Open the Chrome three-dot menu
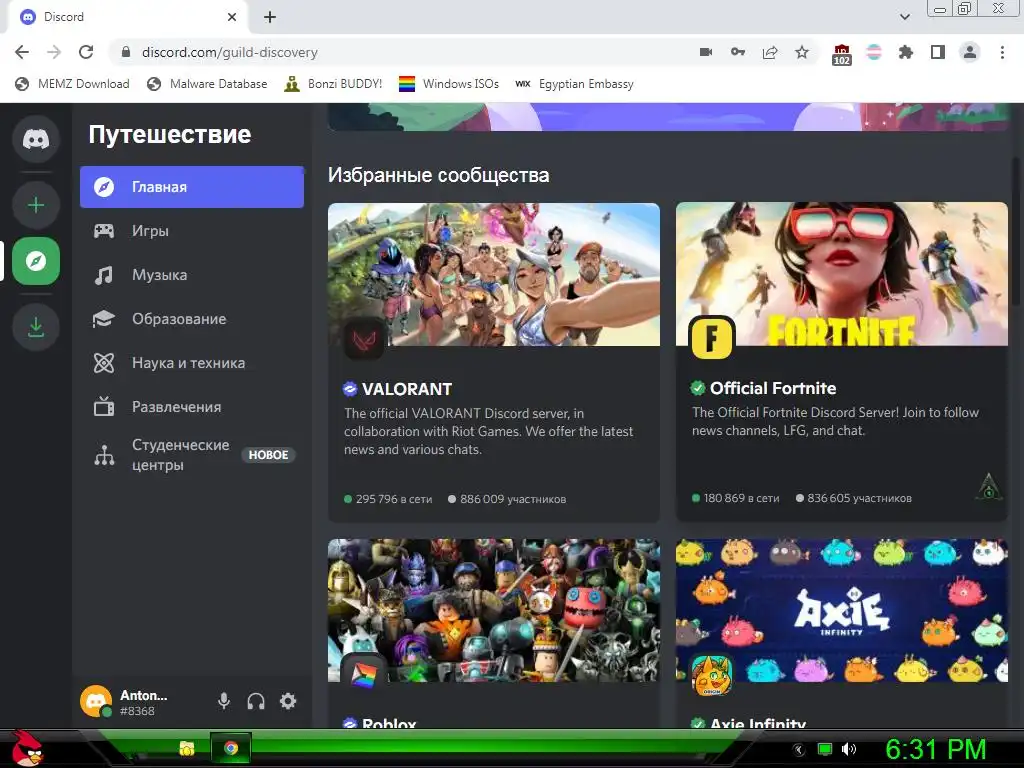The image size is (1024, 768). click(x=1002, y=52)
